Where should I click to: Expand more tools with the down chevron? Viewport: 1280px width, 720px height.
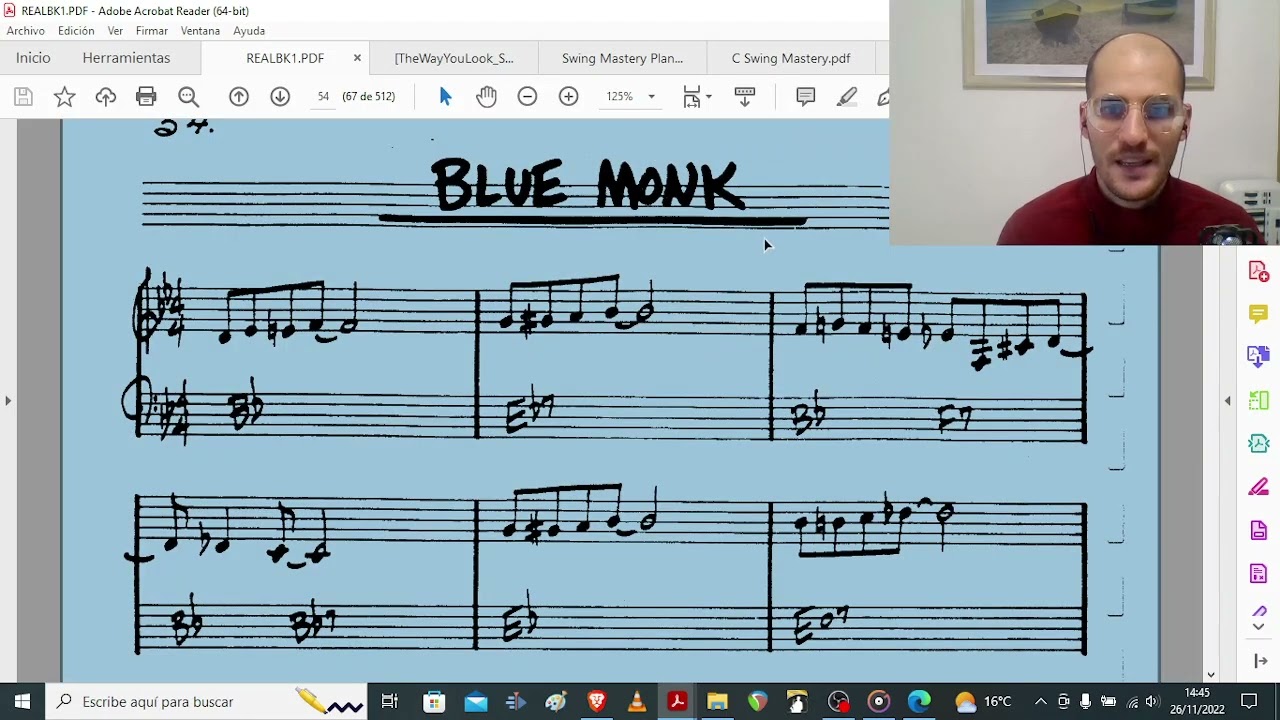click(1259, 626)
